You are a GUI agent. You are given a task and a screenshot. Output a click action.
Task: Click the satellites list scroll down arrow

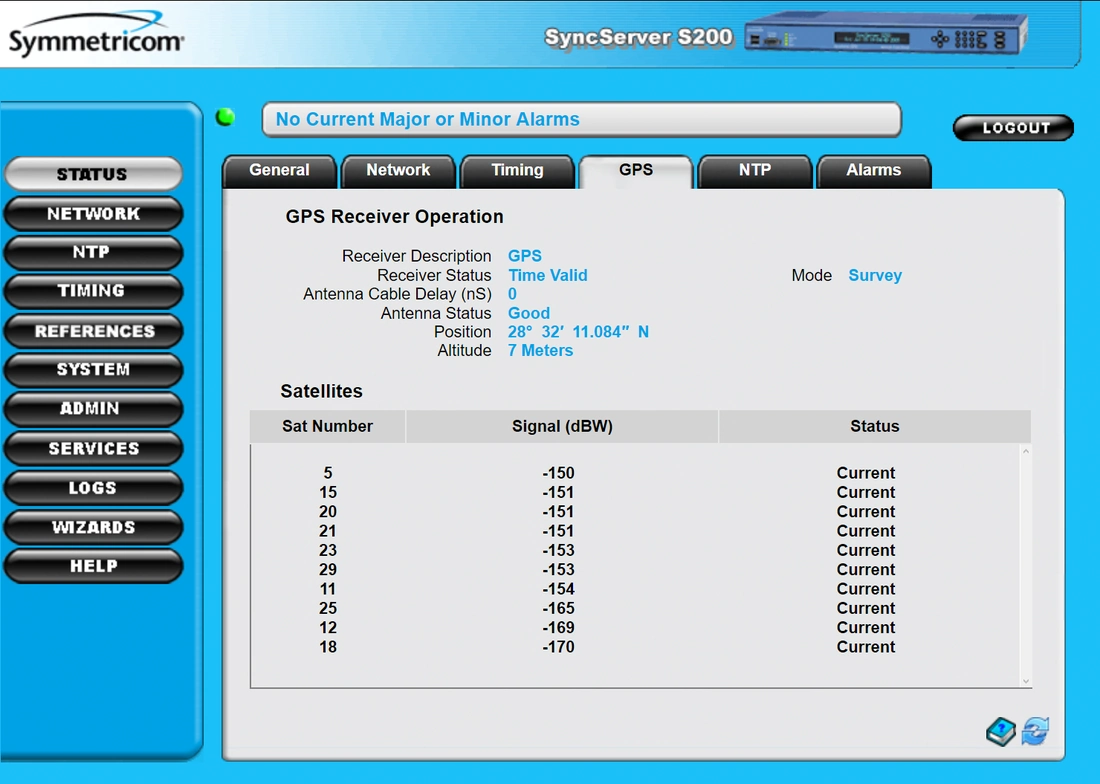click(1026, 681)
